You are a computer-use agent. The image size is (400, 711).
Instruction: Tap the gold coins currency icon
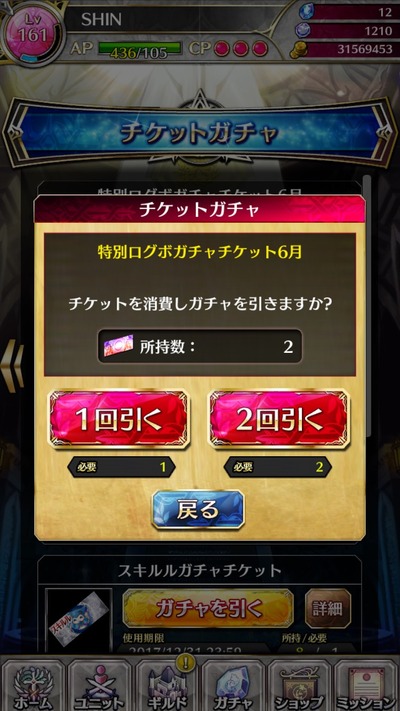299,50
